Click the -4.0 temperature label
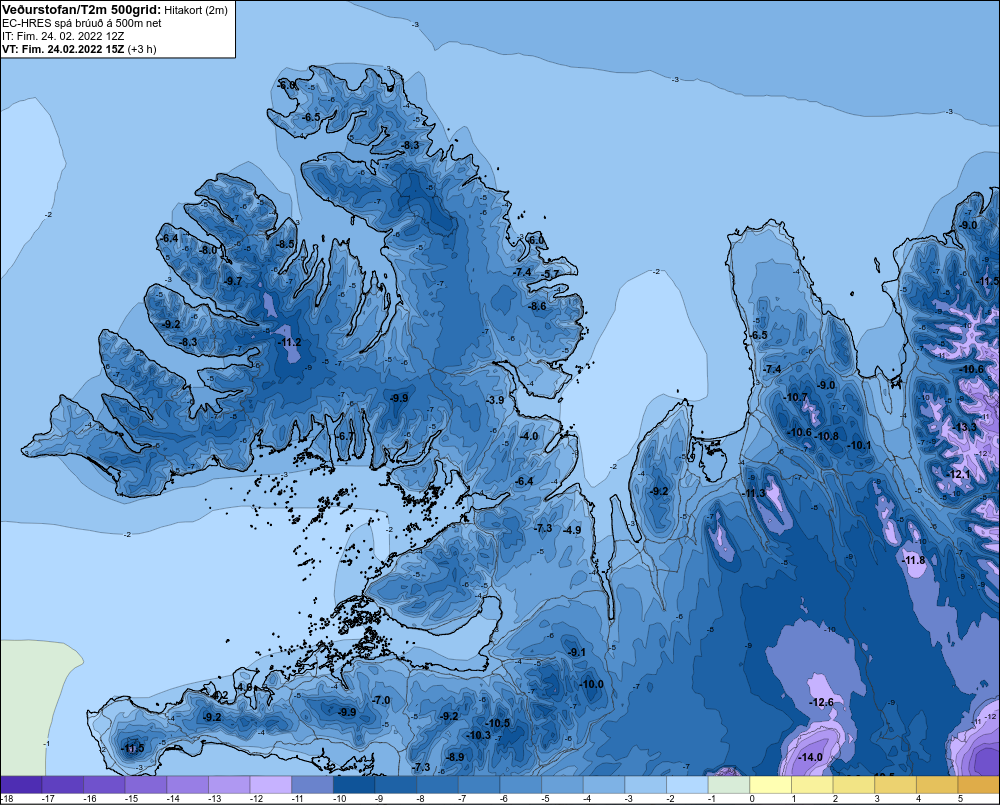Image resolution: width=1000 pixels, height=805 pixels. [529, 436]
